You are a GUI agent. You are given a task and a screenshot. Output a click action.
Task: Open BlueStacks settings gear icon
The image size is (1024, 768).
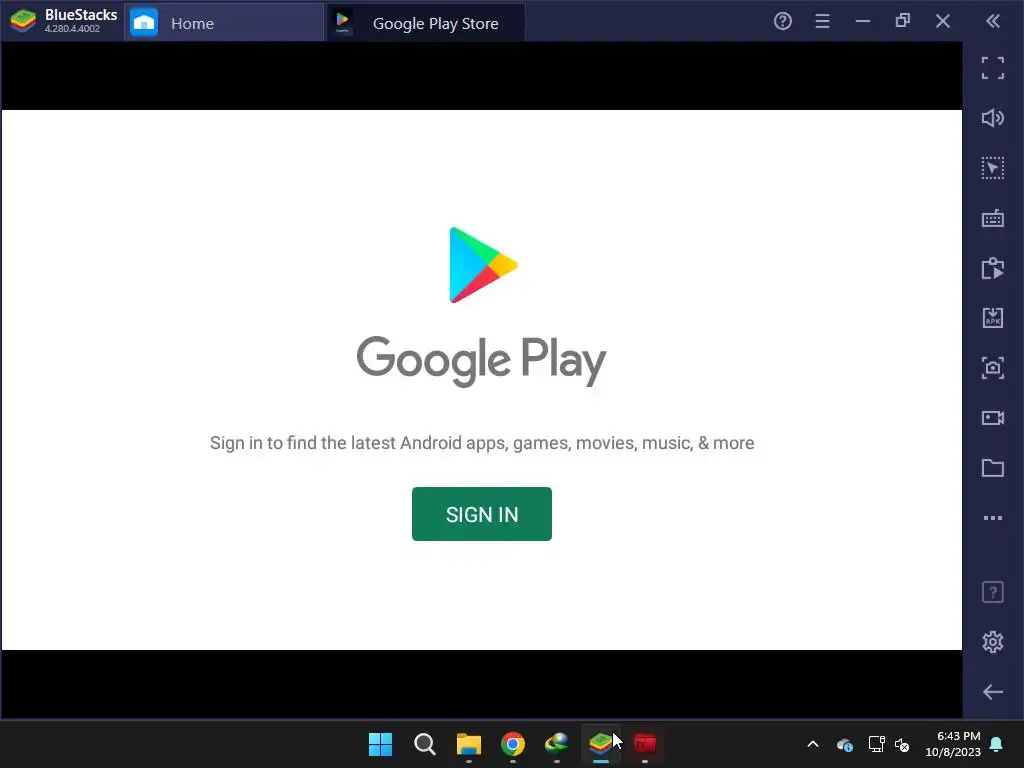click(x=993, y=642)
